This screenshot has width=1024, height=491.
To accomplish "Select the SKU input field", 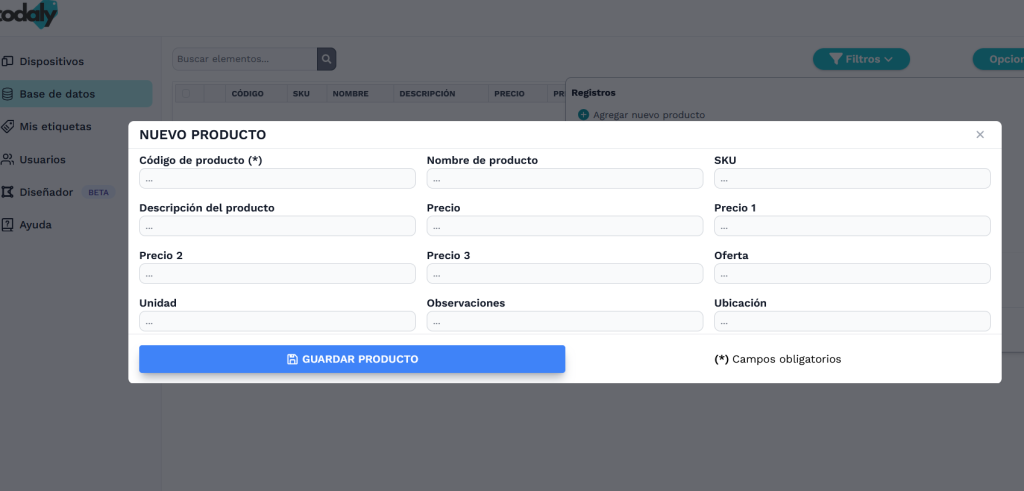I will 852,179.
